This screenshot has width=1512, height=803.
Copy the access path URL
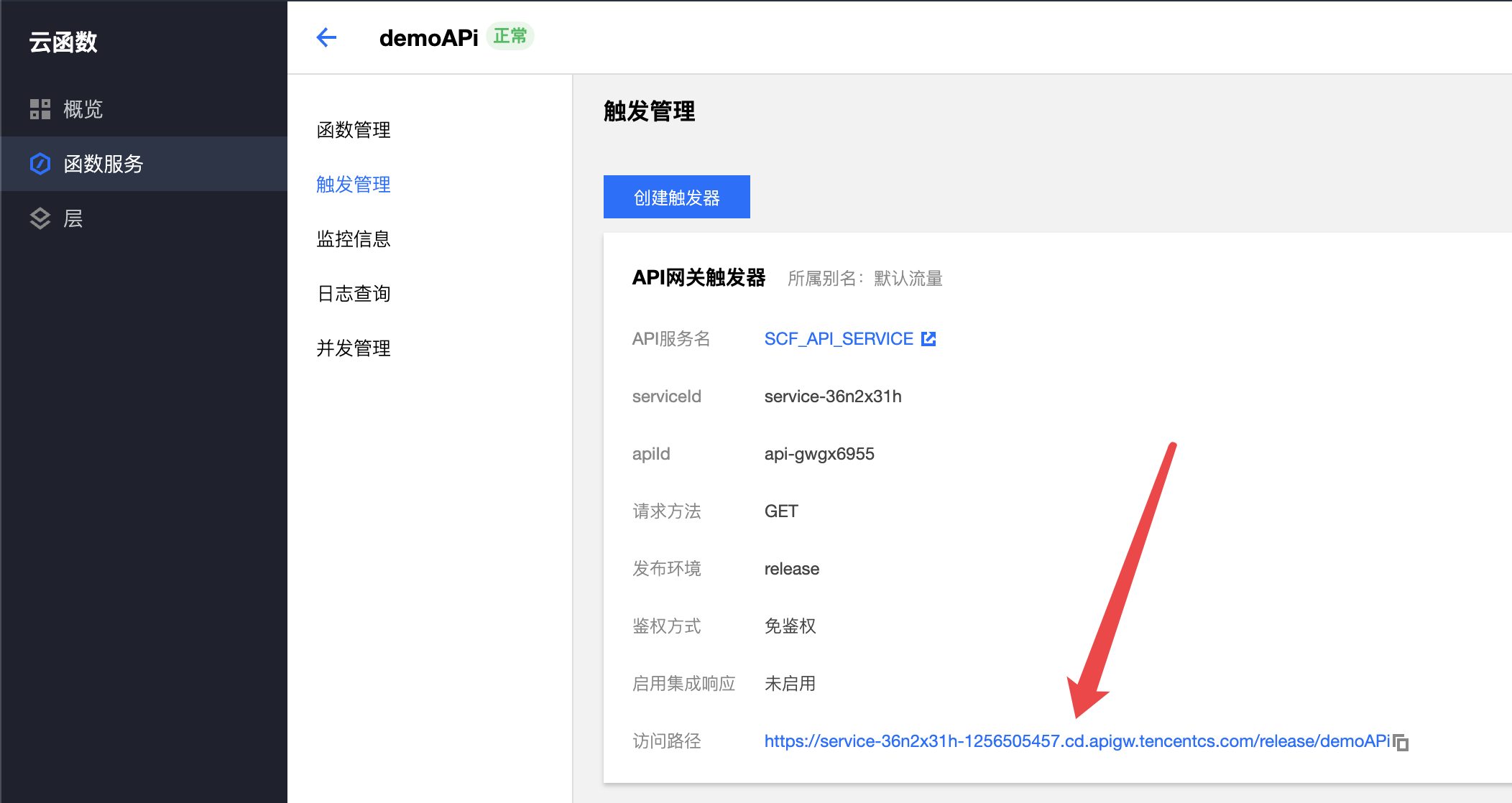point(1401,742)
